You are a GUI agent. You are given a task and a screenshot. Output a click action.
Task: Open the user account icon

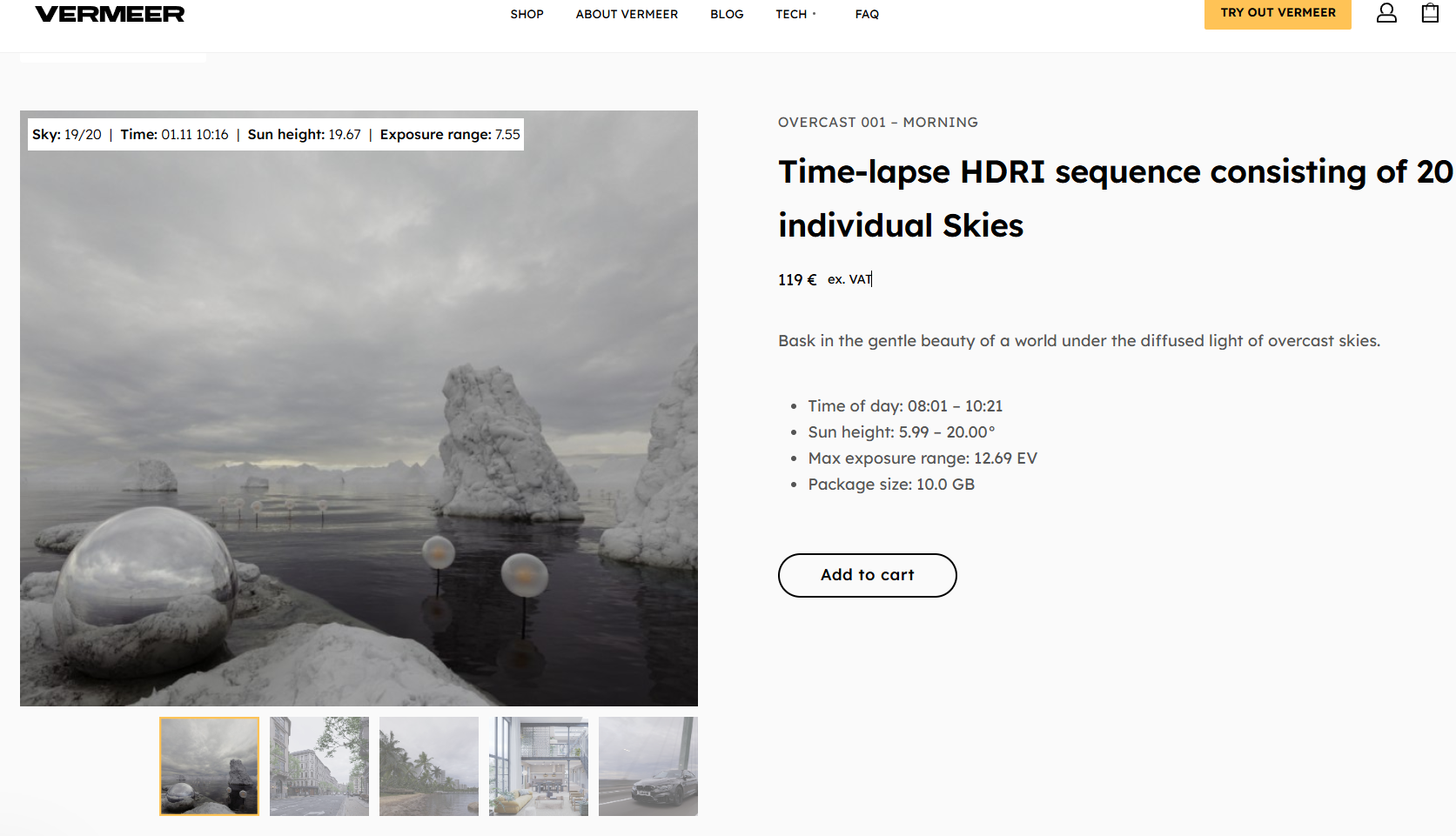1386,13
